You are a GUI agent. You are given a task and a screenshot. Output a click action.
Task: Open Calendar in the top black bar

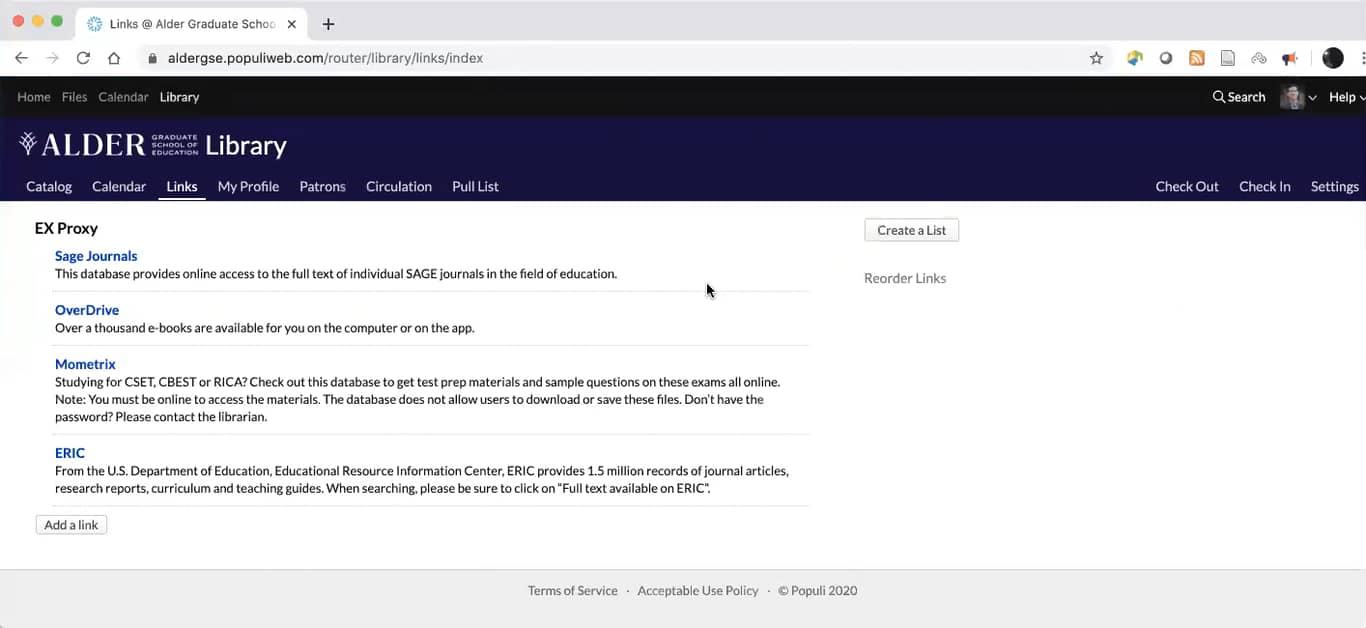coord(123,97)
